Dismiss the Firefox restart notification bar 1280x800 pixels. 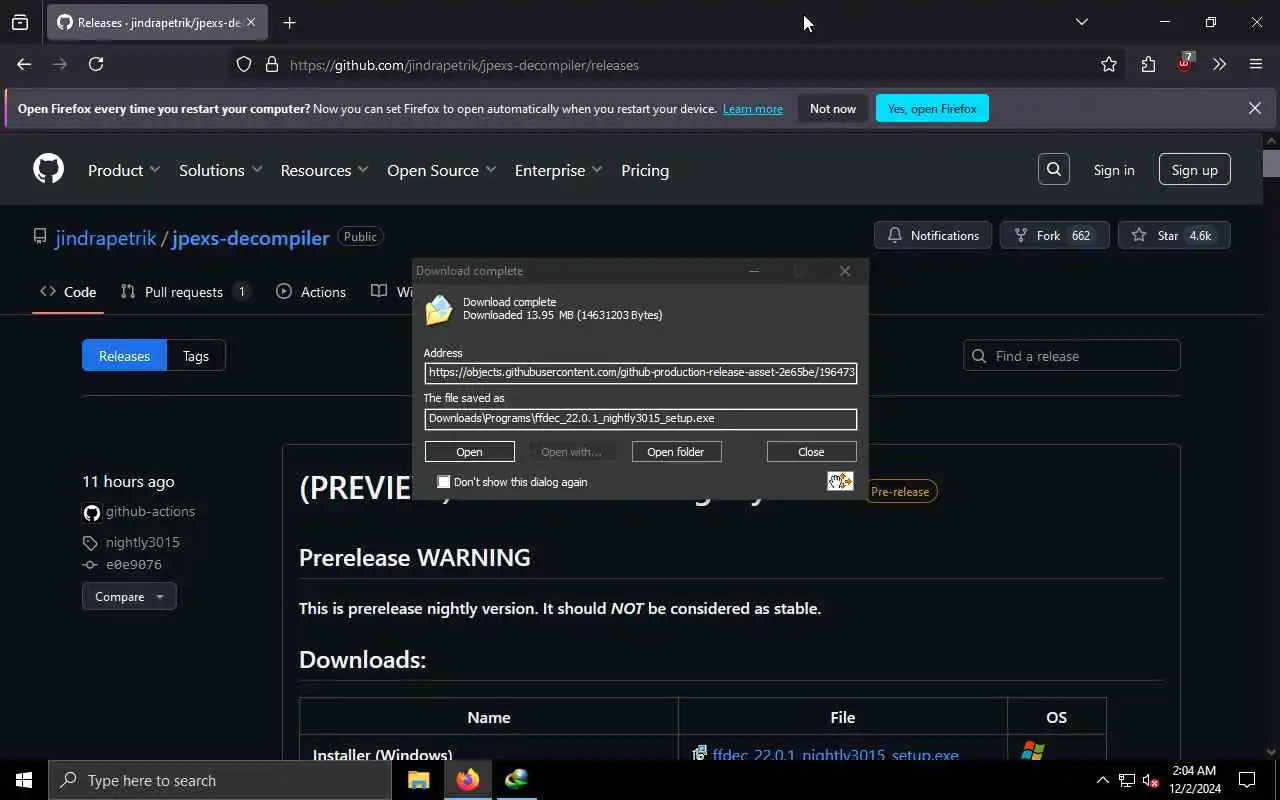tap(1254, 108)
